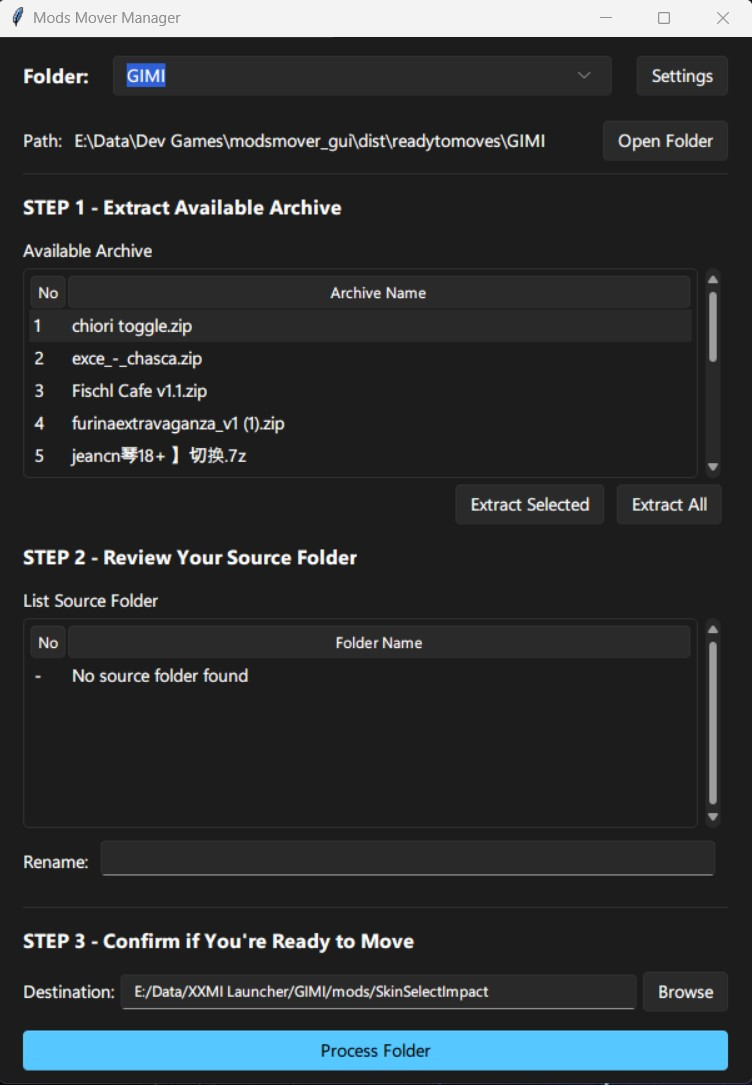The height and width of the screenshot is (1085, 752).
Task: Click the Archive Name column header
Action: point(378,292)
